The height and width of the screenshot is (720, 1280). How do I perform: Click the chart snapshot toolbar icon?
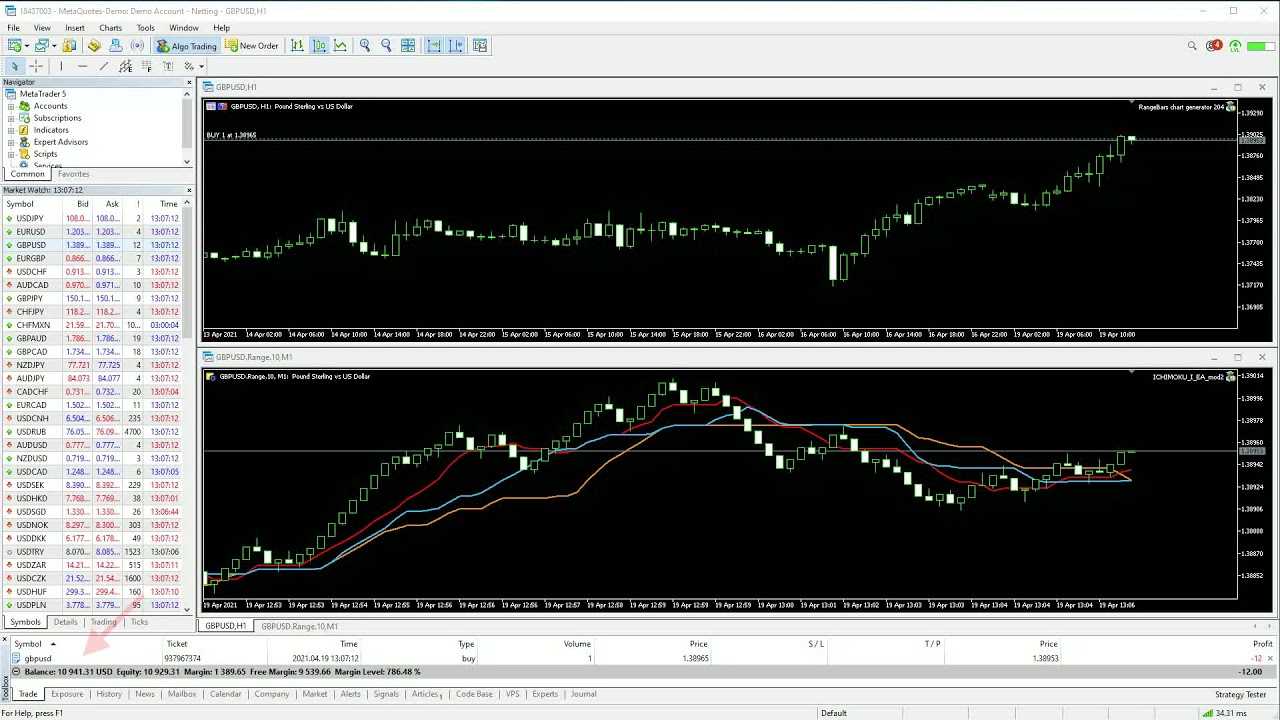click(480, 45)
